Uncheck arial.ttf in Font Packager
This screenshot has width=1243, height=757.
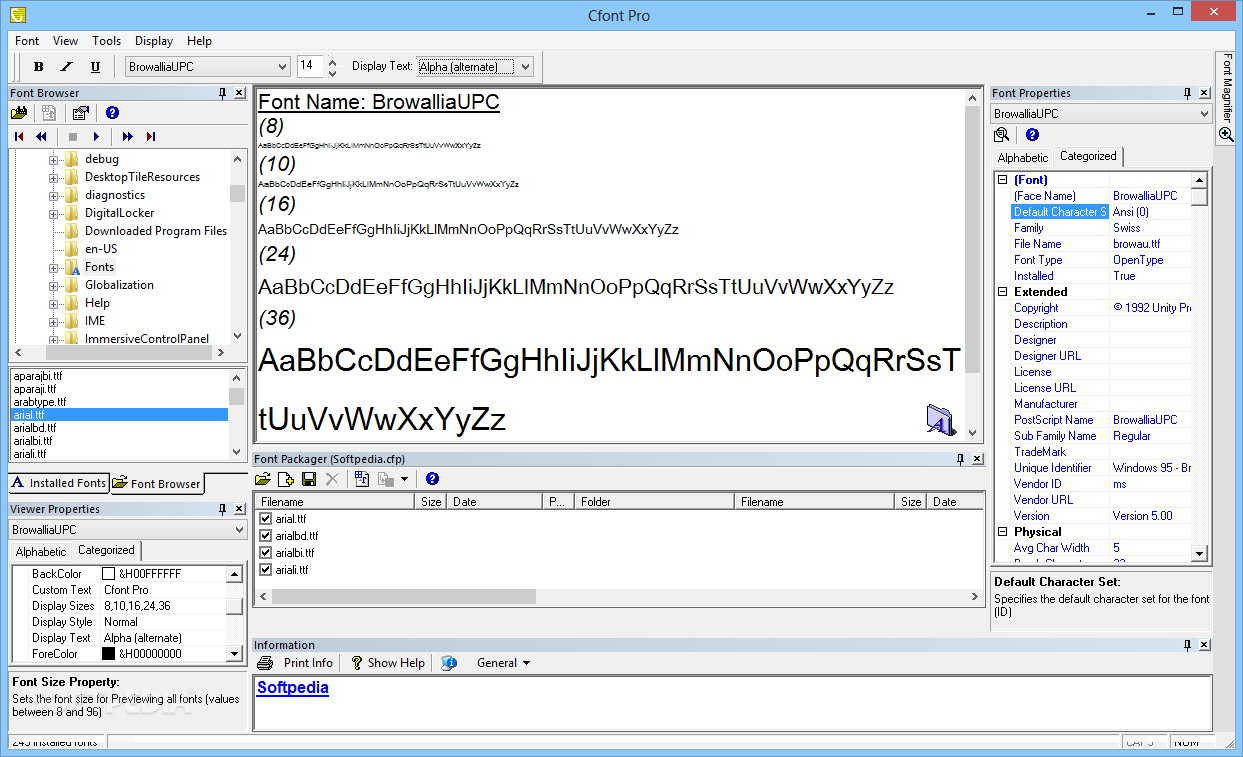tap(265, 519)
